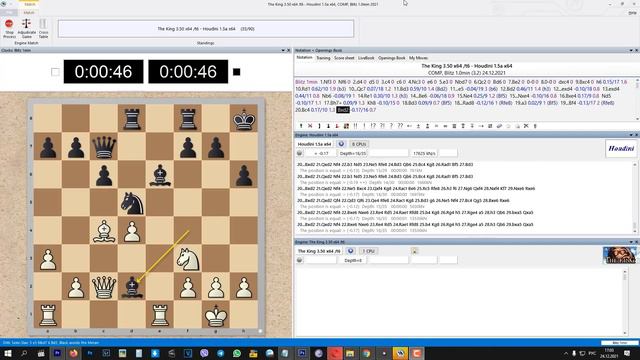Jump to move 20.Bc4 in notation

point(302,110)
